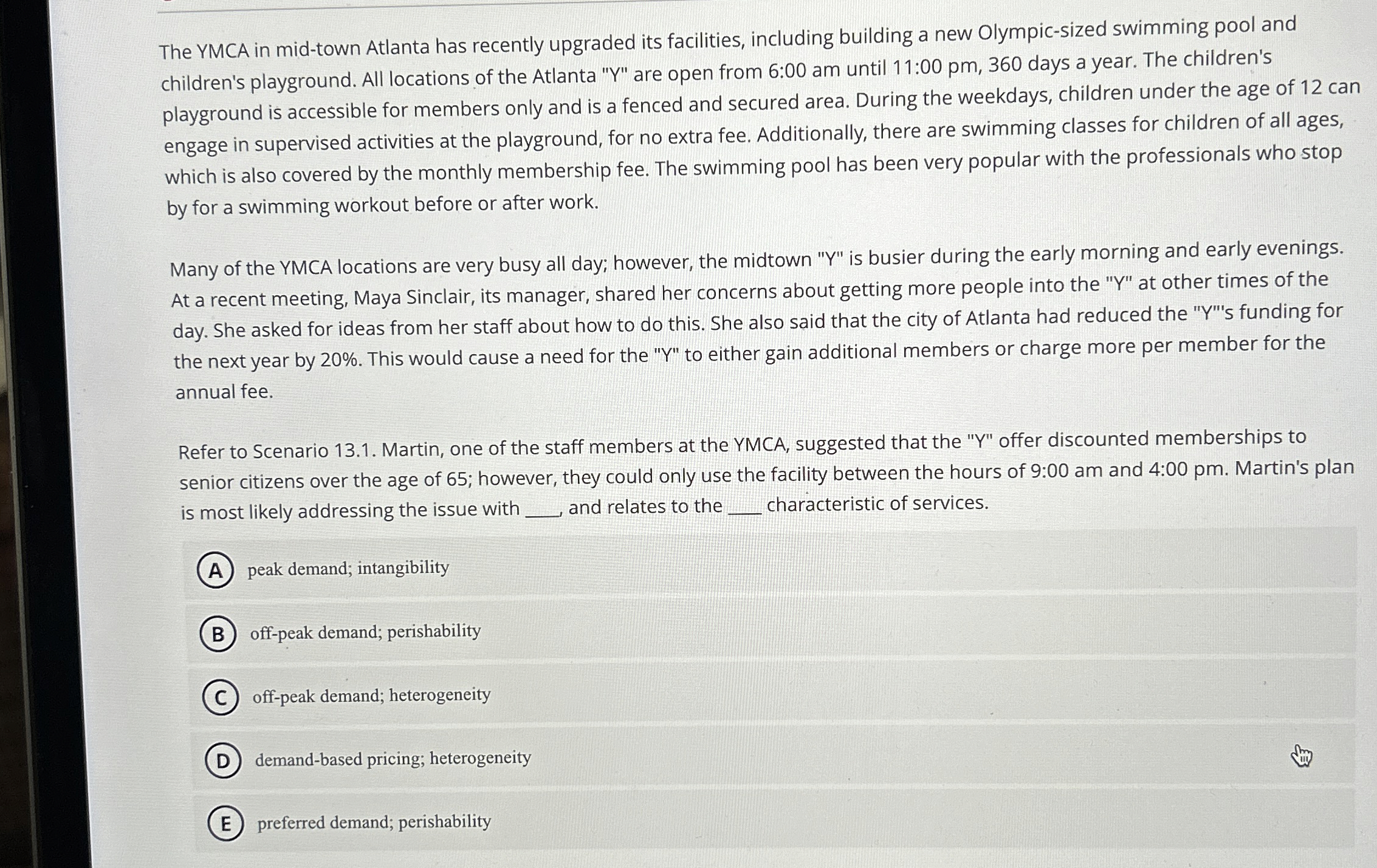Click the second paragraph about Maya Sinclair
1377x868 pixels.
tap(668, 322)
